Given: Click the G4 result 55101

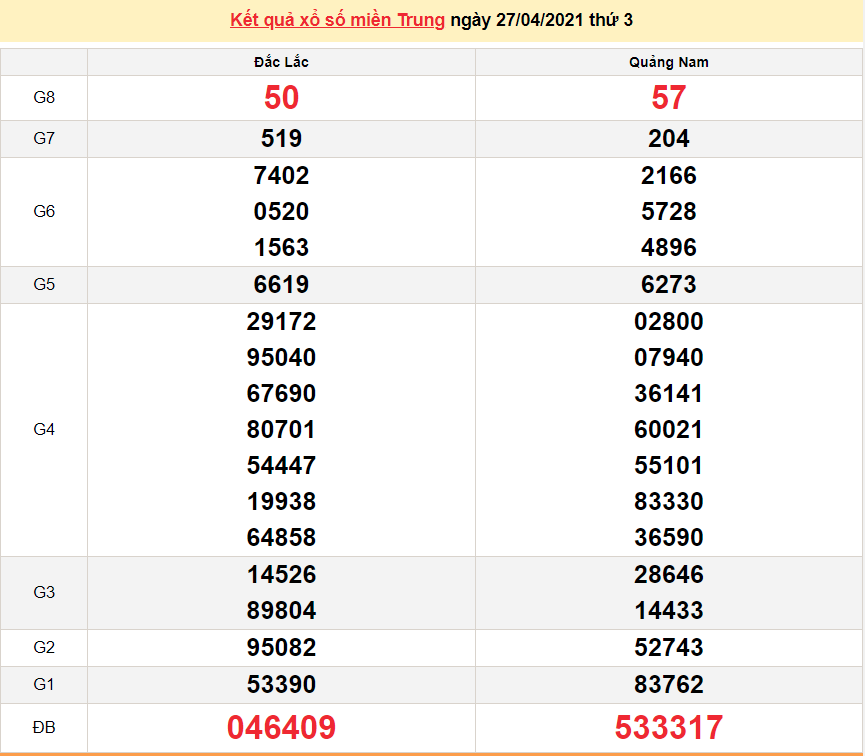Looking at the screenshot, I should coord(669,465).
